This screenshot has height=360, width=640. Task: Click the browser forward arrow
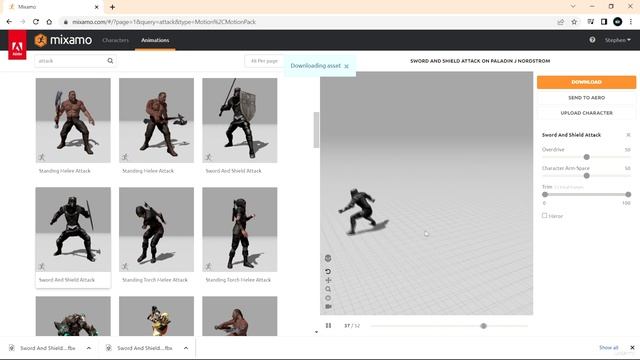coord(22,22)
